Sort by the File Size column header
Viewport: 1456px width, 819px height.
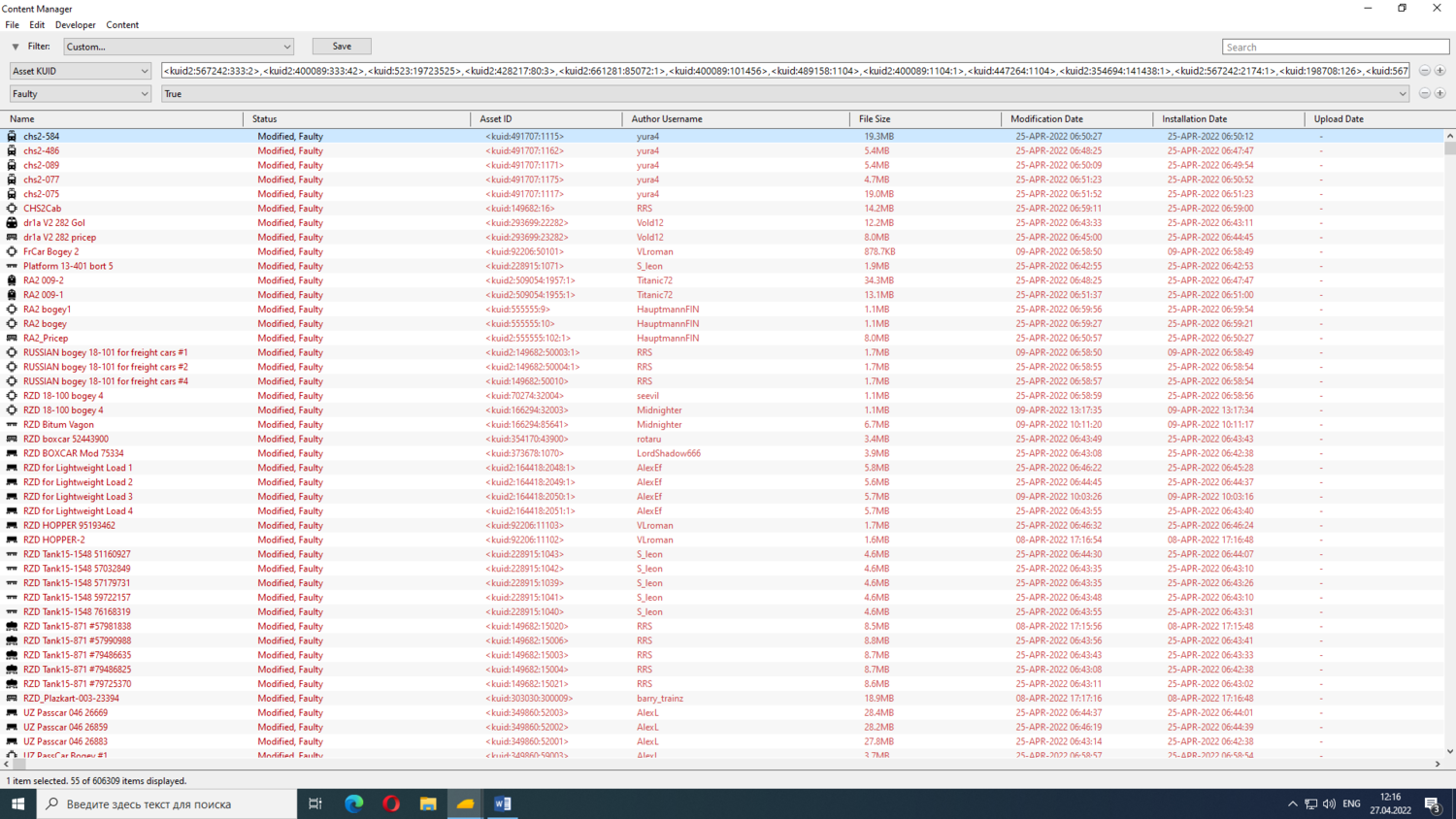click(x=925, y=119)
